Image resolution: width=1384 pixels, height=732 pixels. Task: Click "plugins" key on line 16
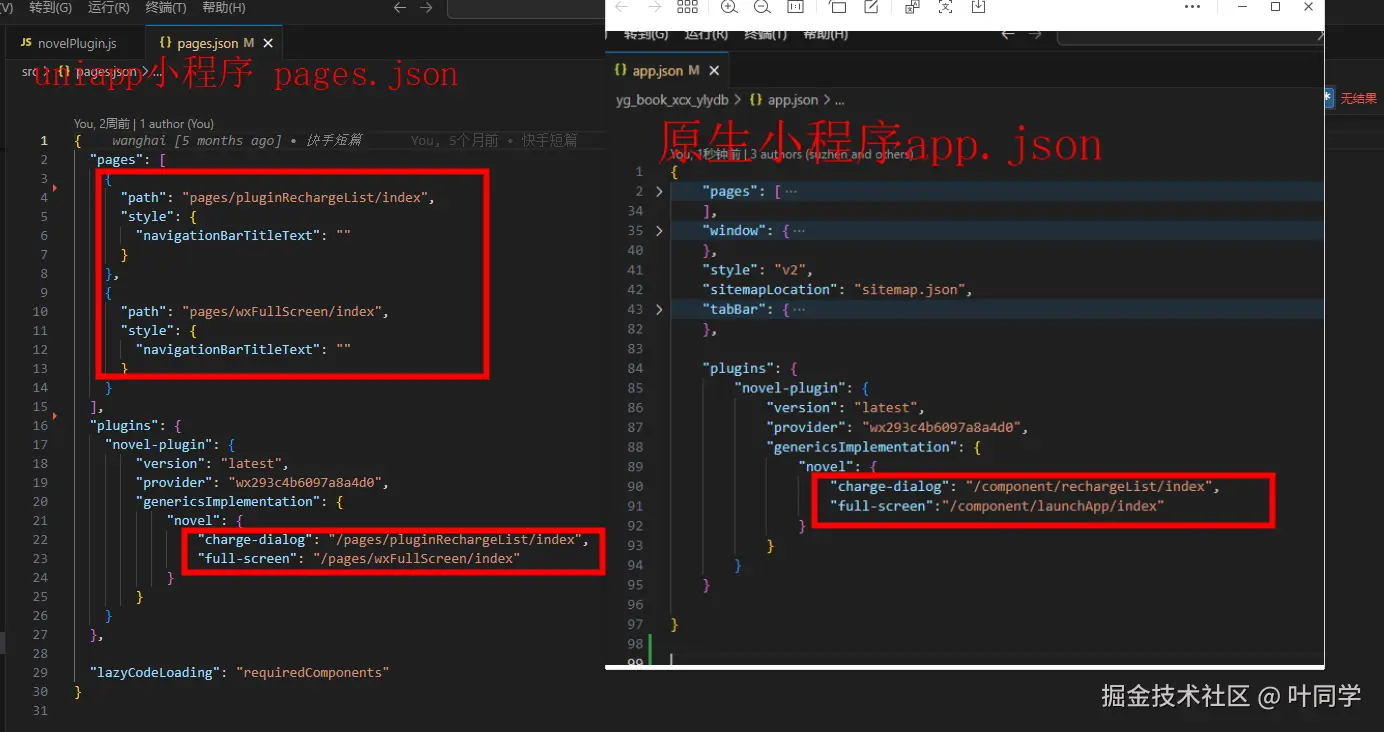[x=122, y=426]
